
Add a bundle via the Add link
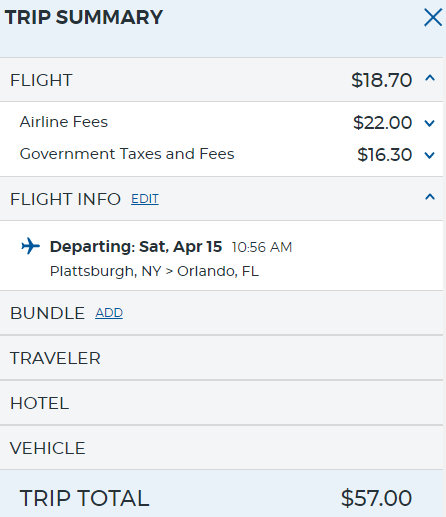click(109, 313)
